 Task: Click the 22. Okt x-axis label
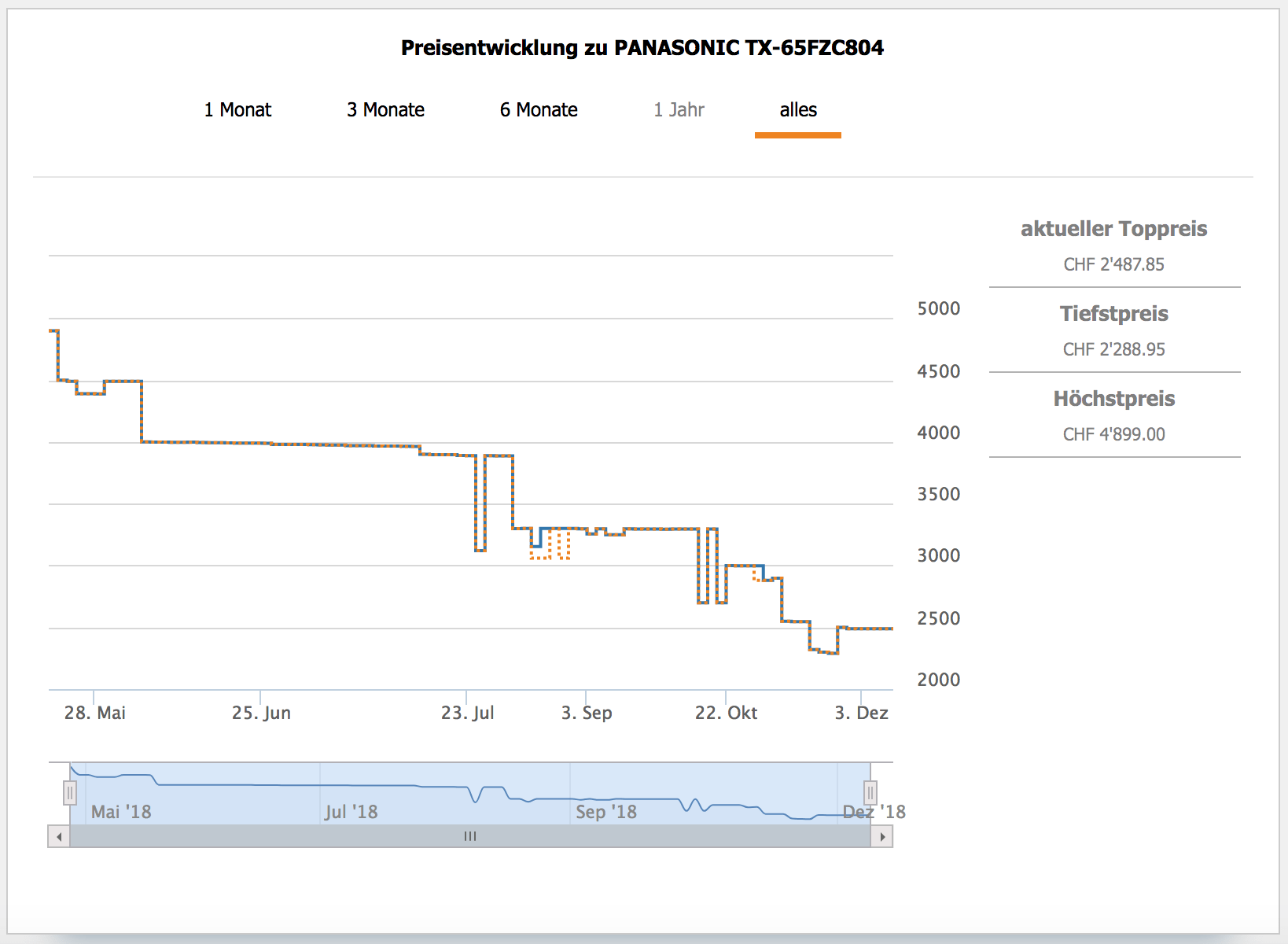point(726,713)
